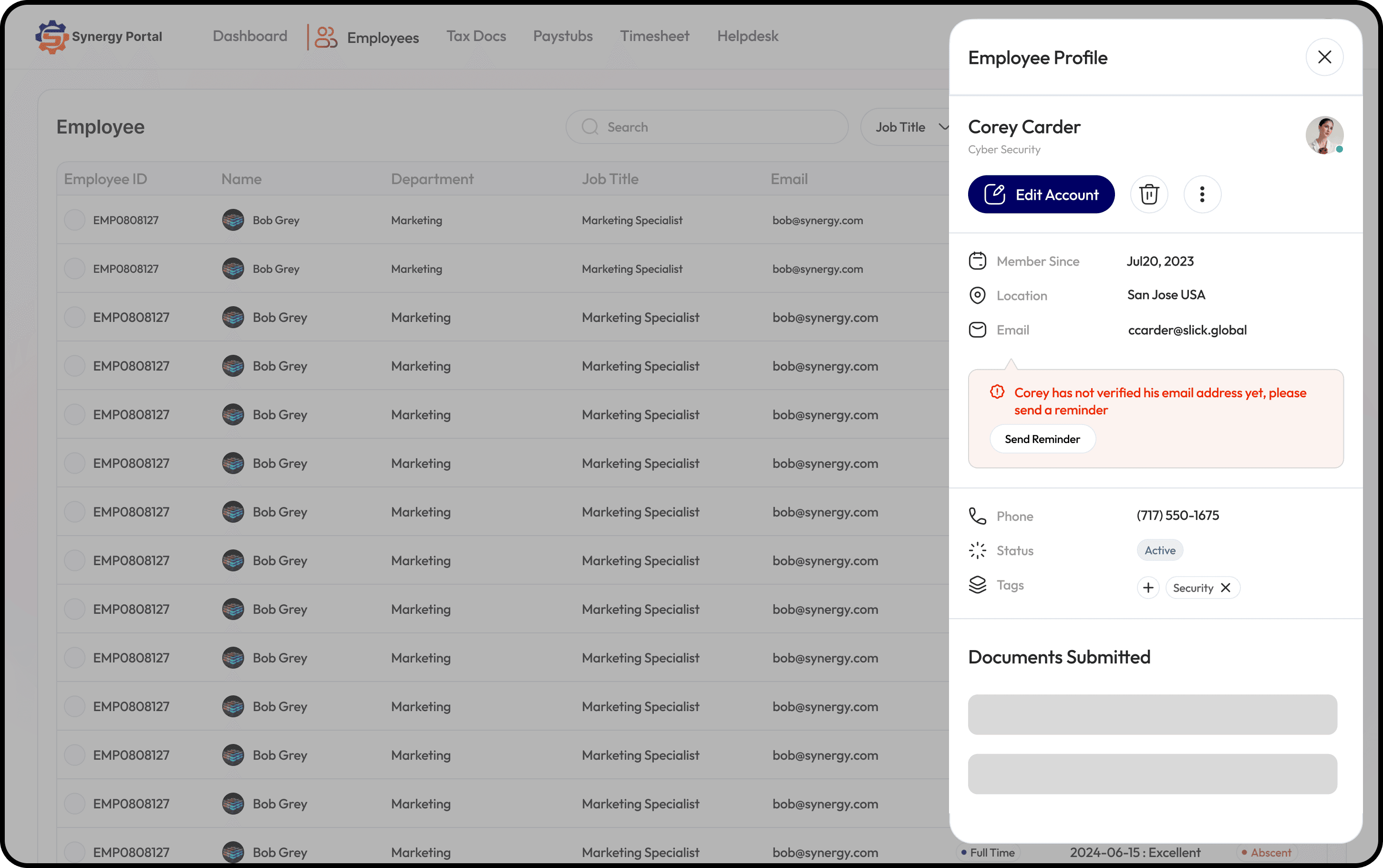The width and height of the screenshot is (1383, 868).
Task: Click Corey Carder's profile avatar
Action: 1323,135
